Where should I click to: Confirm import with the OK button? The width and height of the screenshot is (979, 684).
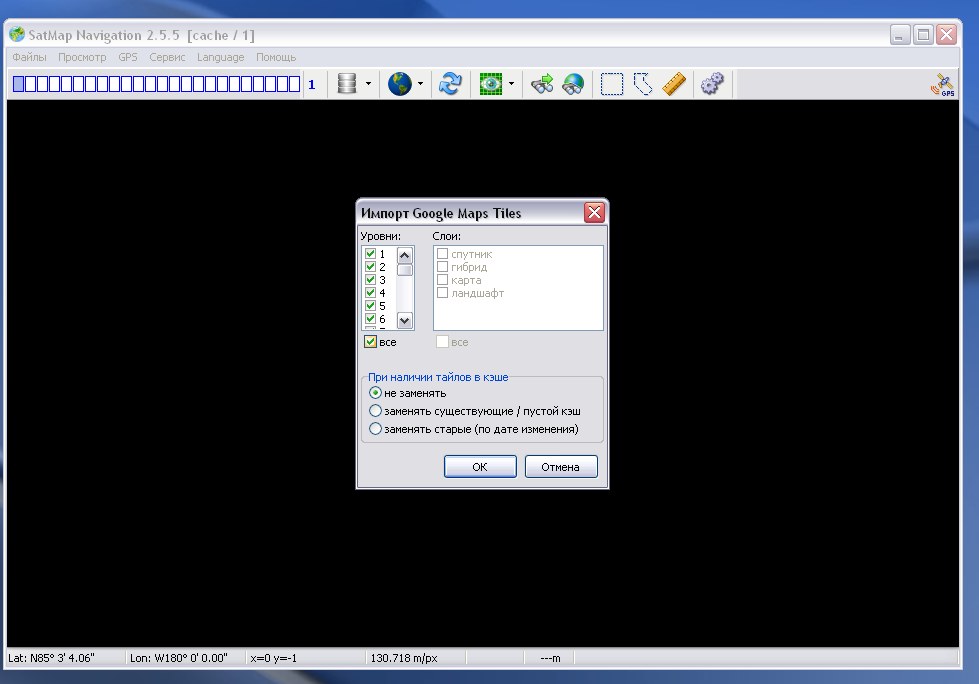point(480,467)
